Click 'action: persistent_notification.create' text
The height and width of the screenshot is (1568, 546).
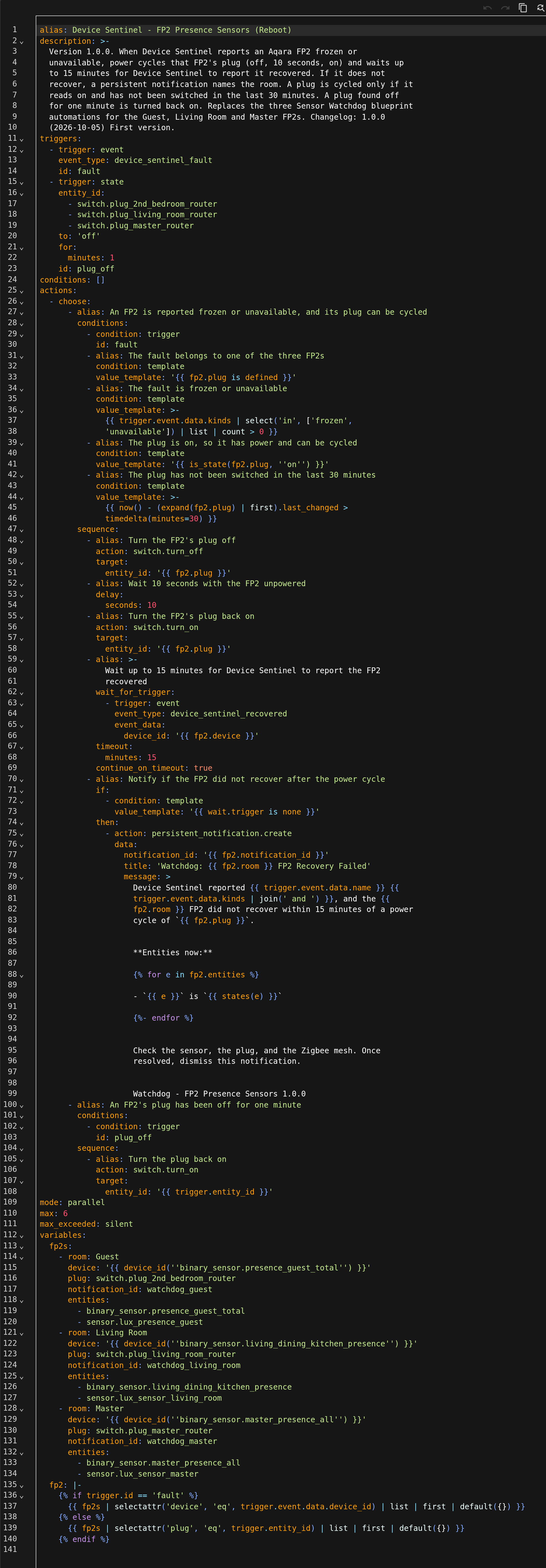point(203,833)
